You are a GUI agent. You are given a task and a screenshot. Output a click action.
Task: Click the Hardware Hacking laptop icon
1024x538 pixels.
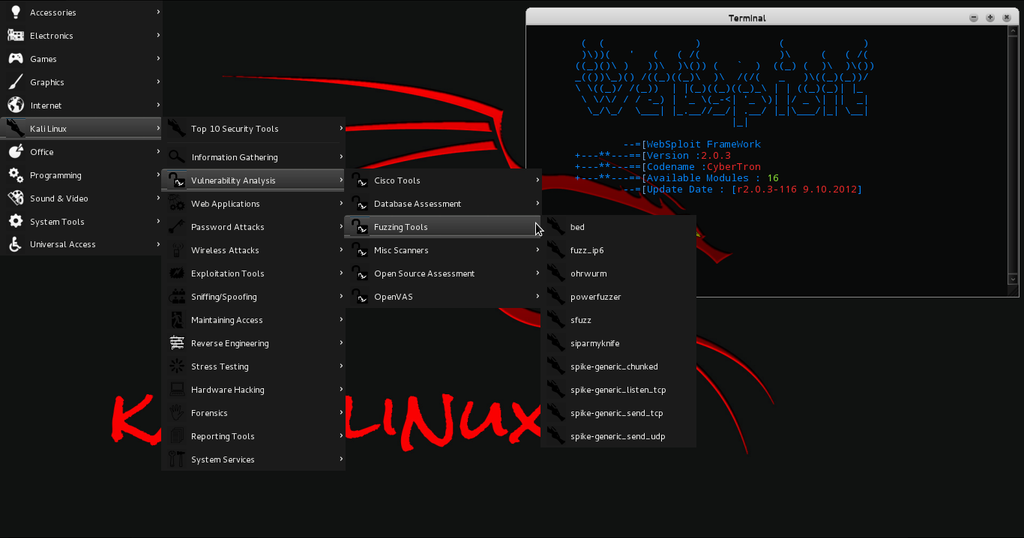tap(176, 389)
